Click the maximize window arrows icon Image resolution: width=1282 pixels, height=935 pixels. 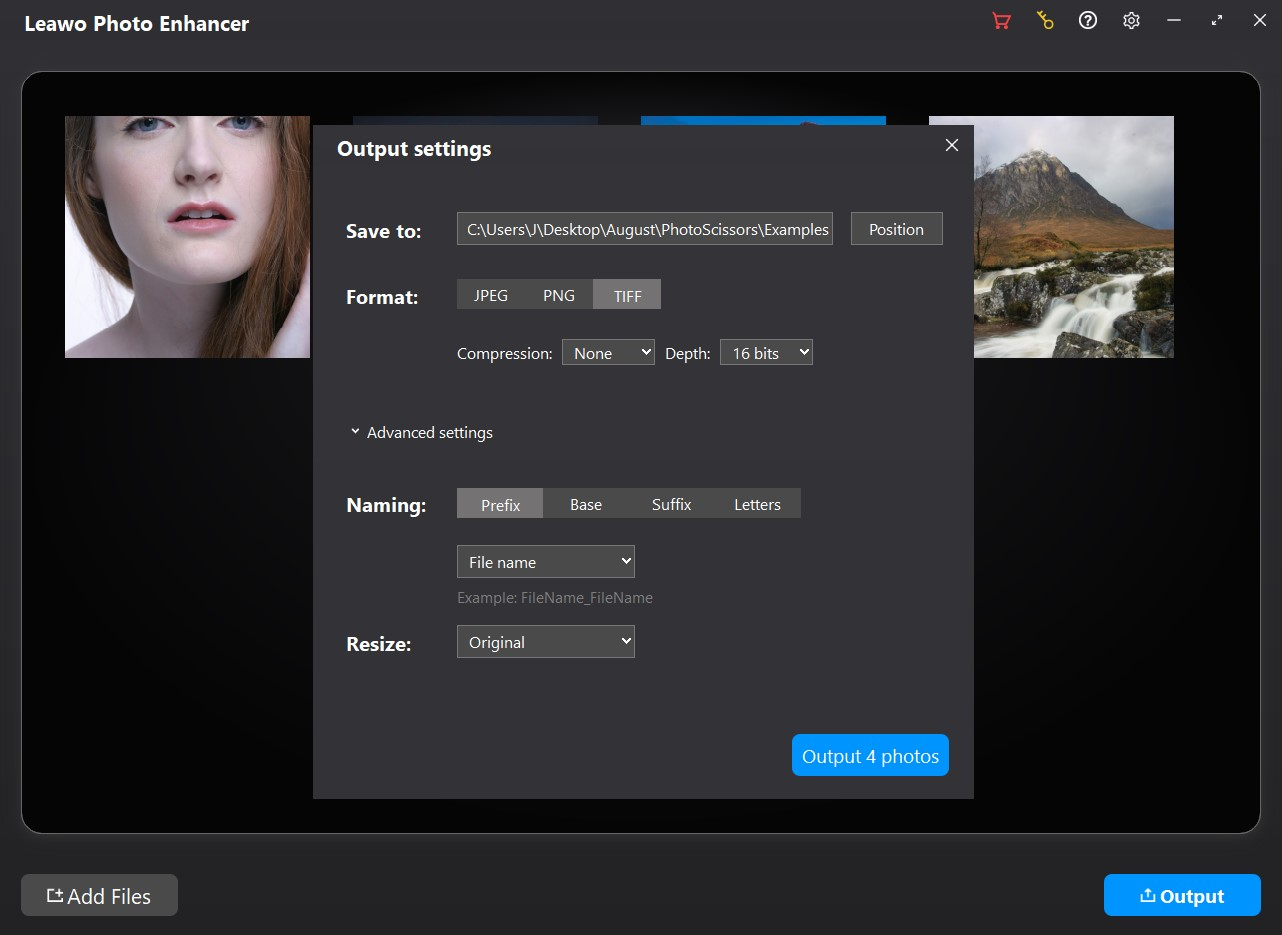click(1217, 21)
